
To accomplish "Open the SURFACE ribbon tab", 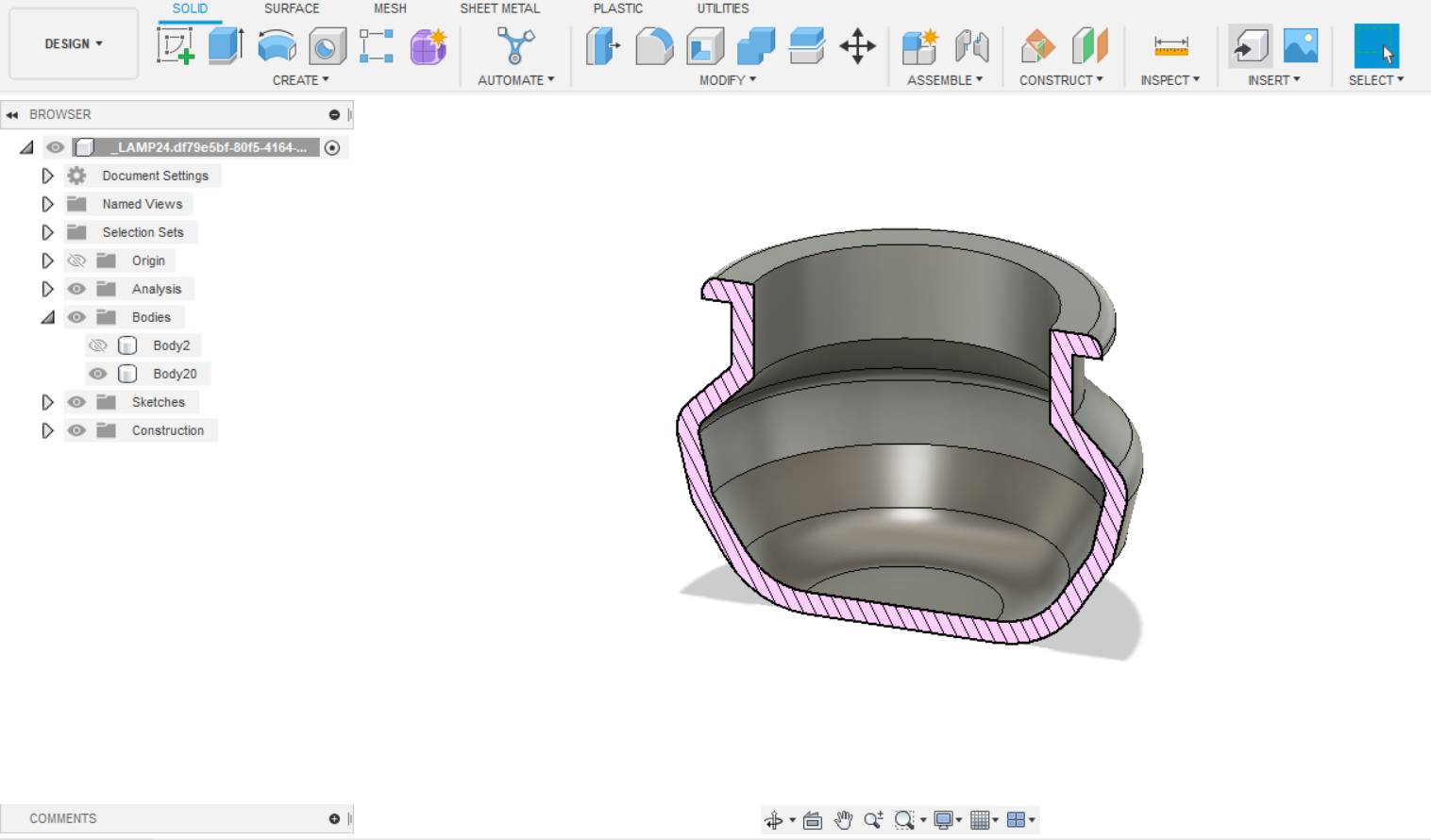I will tap(291, 8).
